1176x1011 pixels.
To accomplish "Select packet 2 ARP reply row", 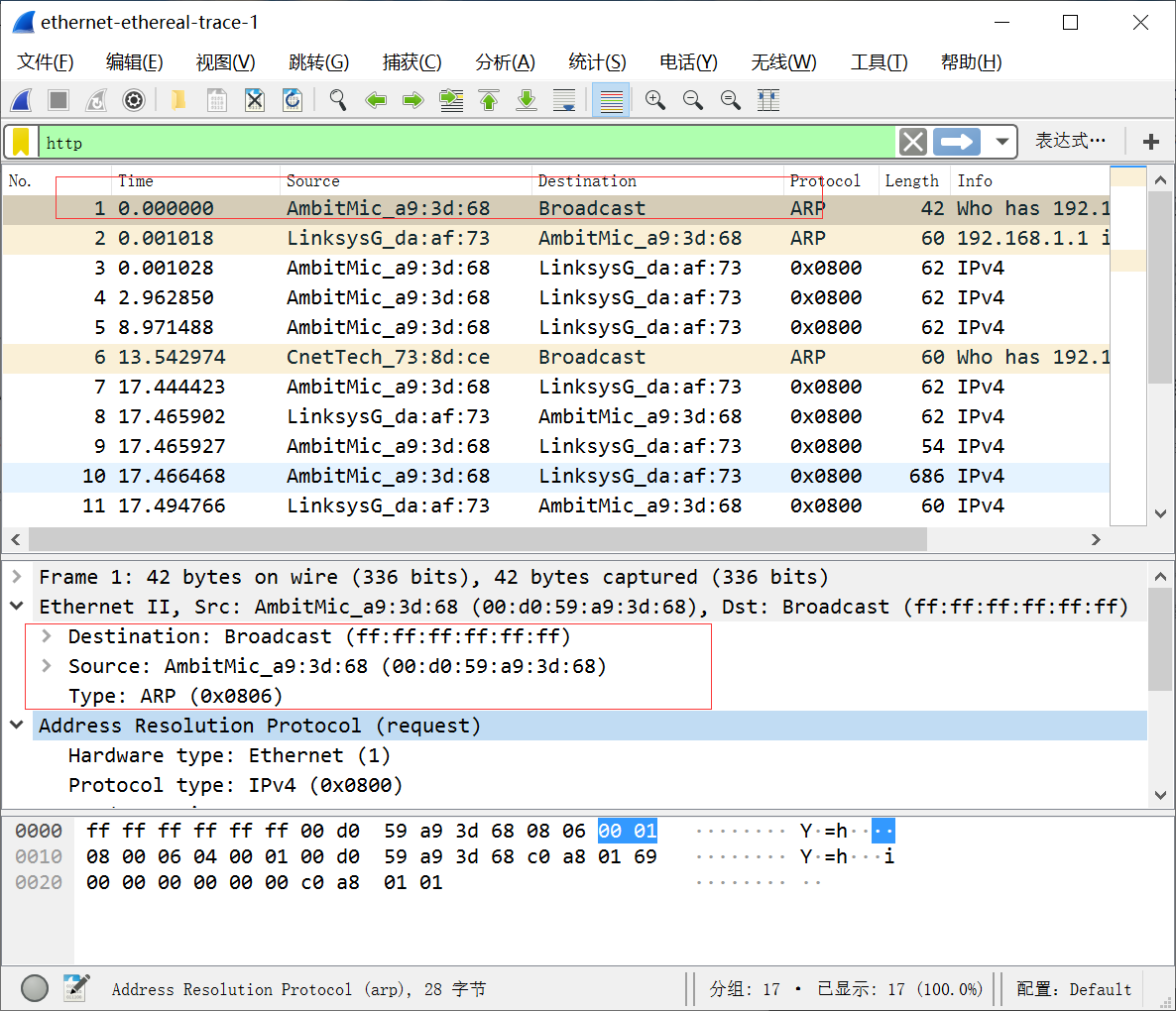I will (x=555, y=238).
